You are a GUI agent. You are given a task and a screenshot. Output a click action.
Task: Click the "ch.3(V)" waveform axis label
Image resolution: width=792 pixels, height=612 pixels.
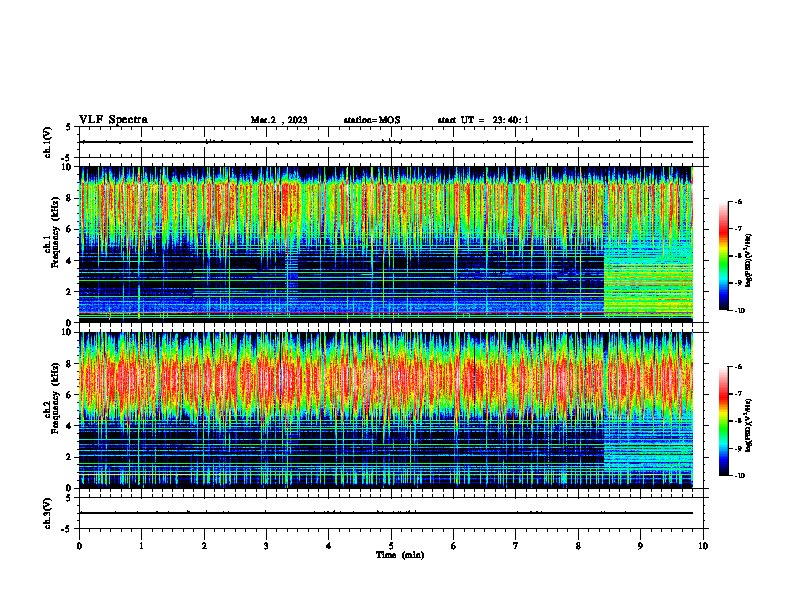tap(47, 513)
